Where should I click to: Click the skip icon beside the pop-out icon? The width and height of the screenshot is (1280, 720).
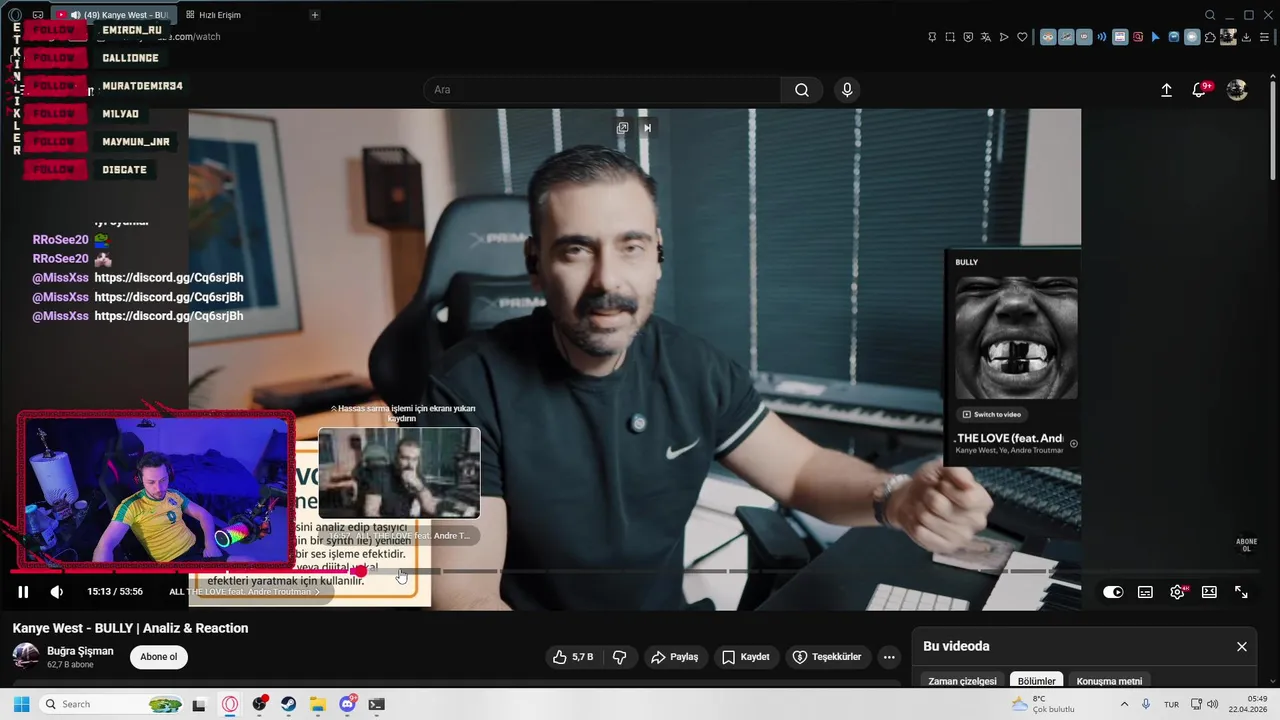[x=647, y=128]
